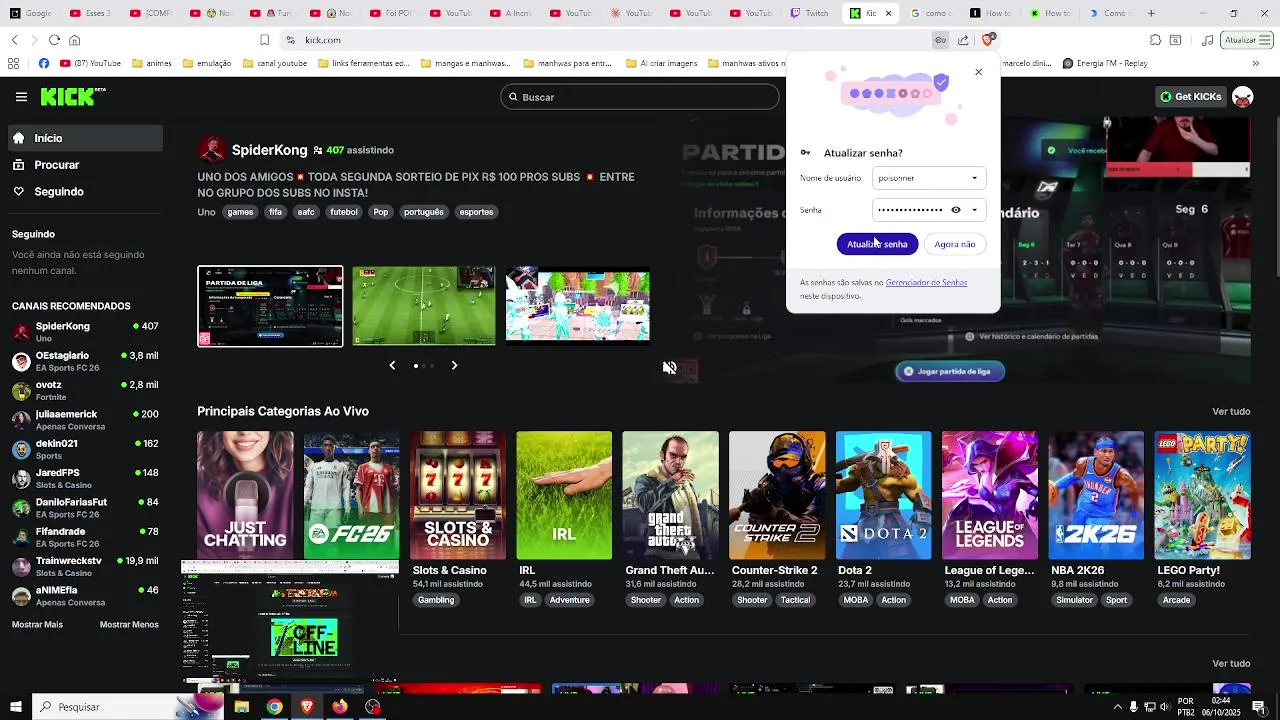1280x720 pixels.
Task: Show more bookmarks chevron
Action: (x=1256, y=63)
